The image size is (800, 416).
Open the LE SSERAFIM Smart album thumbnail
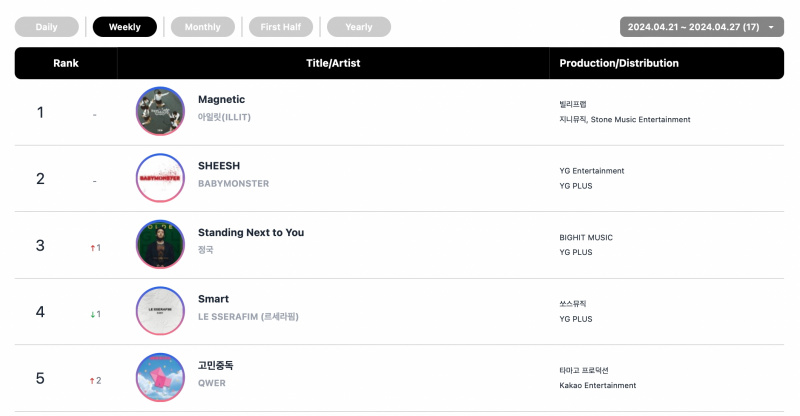pos(160,311)
